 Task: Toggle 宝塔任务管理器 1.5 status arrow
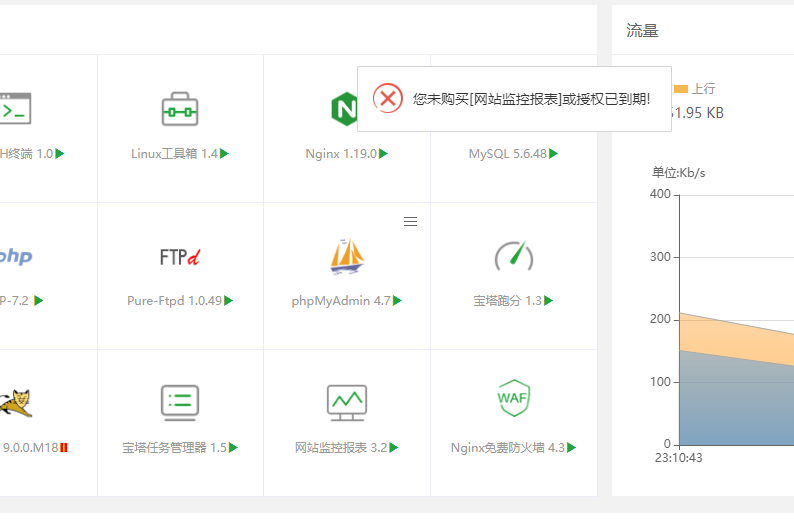[x=233, y=448]
